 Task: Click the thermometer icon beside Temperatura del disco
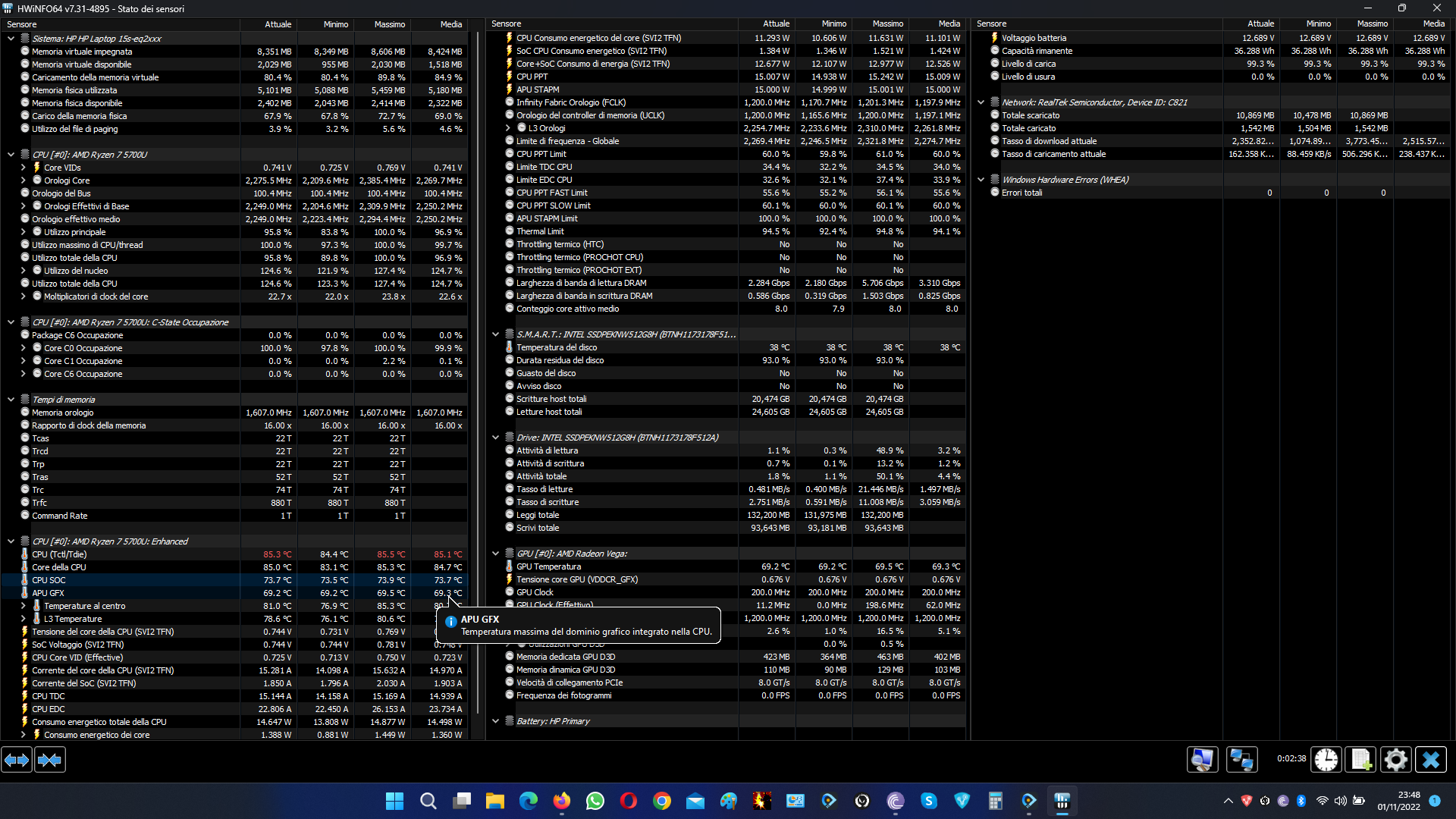(x=510, y=347)
